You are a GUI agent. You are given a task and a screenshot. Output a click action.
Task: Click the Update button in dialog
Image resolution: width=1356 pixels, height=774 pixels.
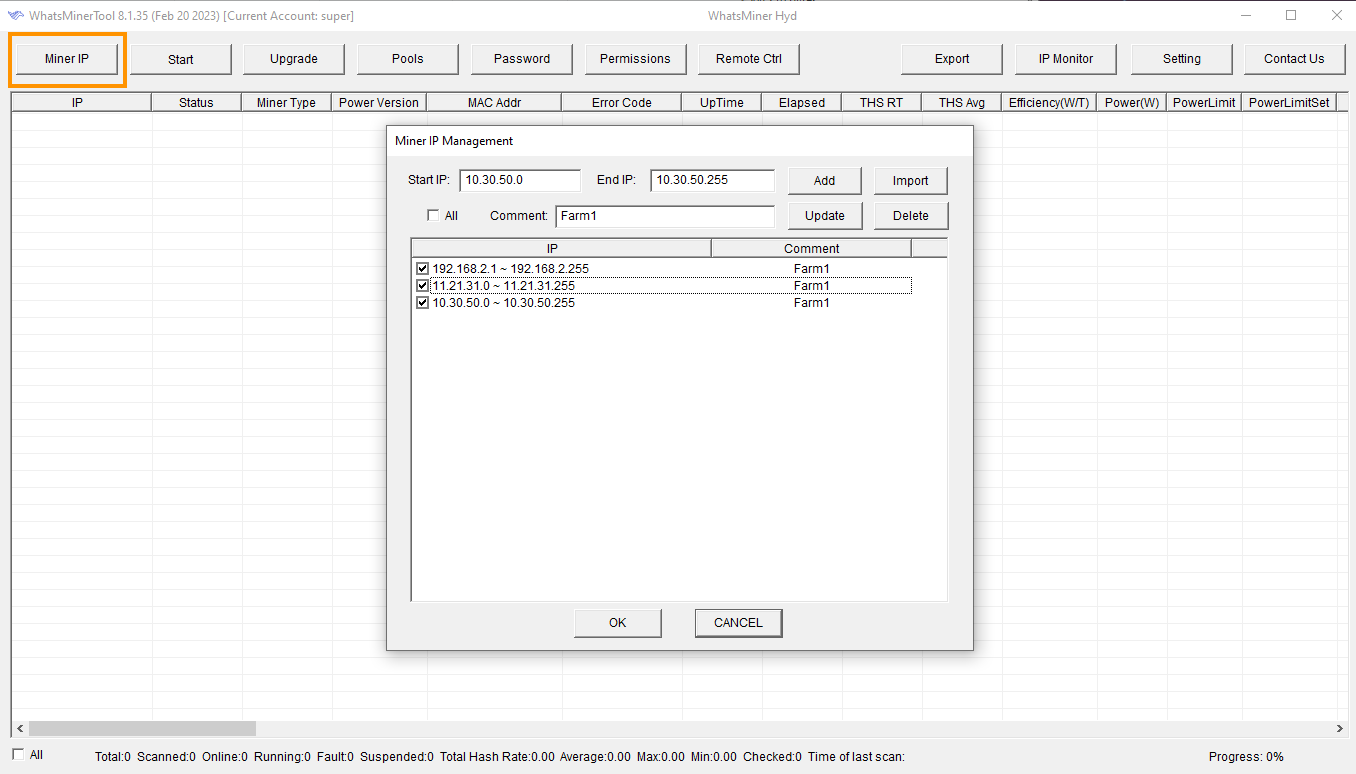click(x=825, y=216)
